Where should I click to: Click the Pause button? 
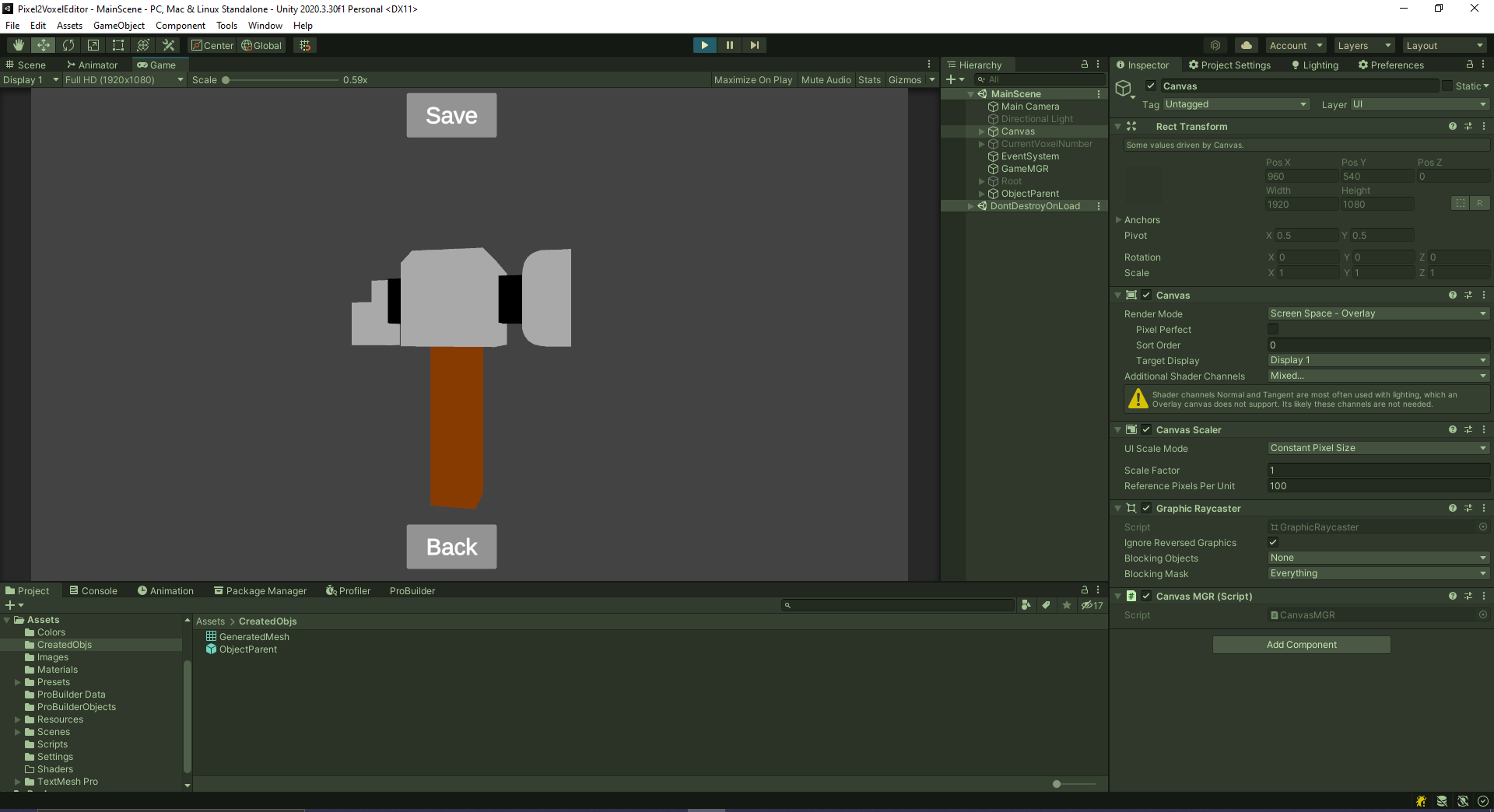click(730, 45)
